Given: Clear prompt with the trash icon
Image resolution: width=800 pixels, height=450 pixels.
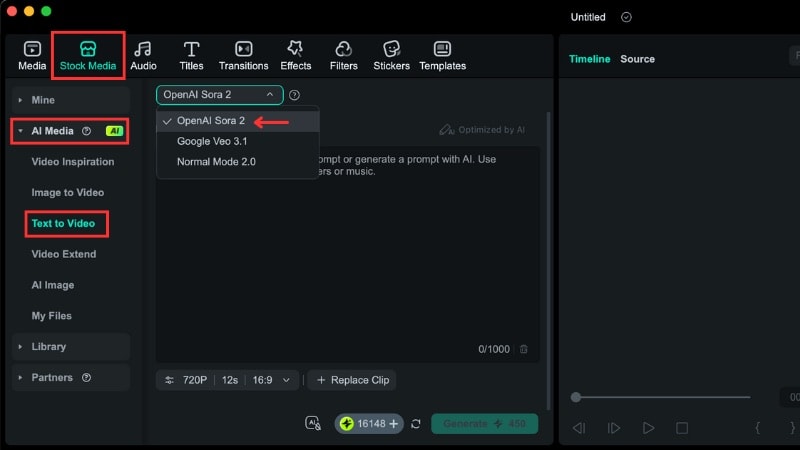Looking at the screenshot, I should (x=523, y=349).
